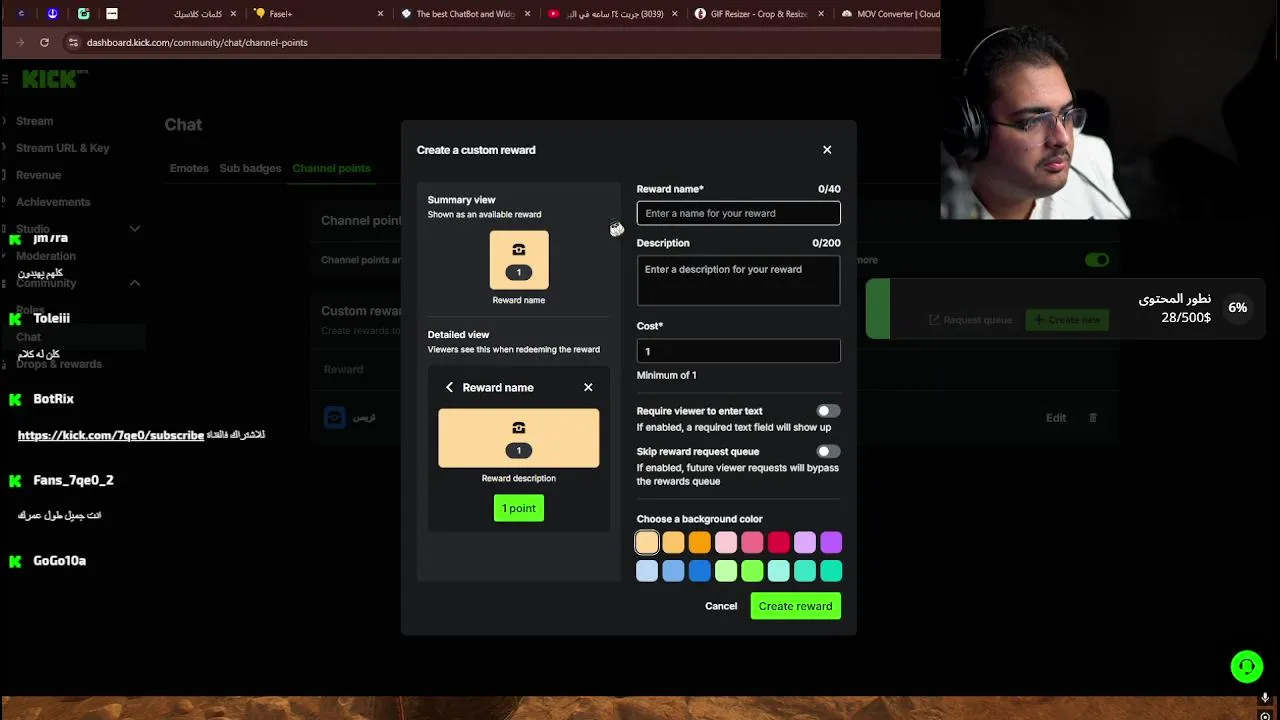This screenshot has height=720, width=1280.
Task: Reload the page with the browser refresh icon
Action: [44, 42]
